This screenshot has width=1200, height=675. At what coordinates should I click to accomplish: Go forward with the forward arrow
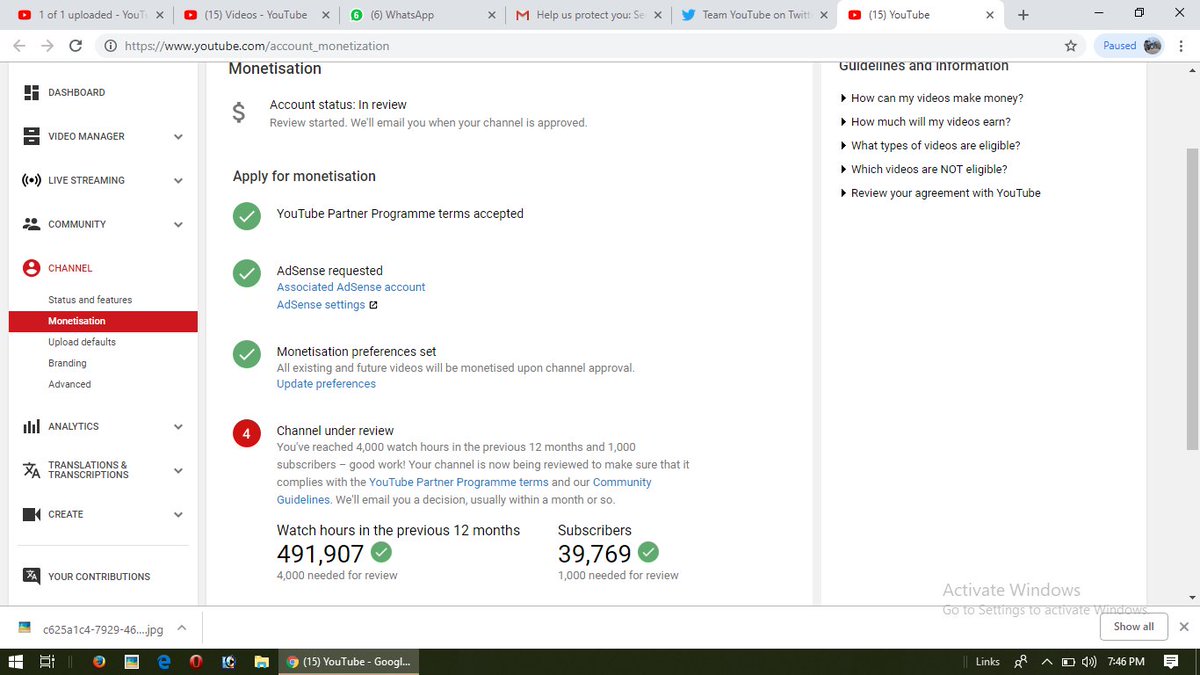point(47,46)
